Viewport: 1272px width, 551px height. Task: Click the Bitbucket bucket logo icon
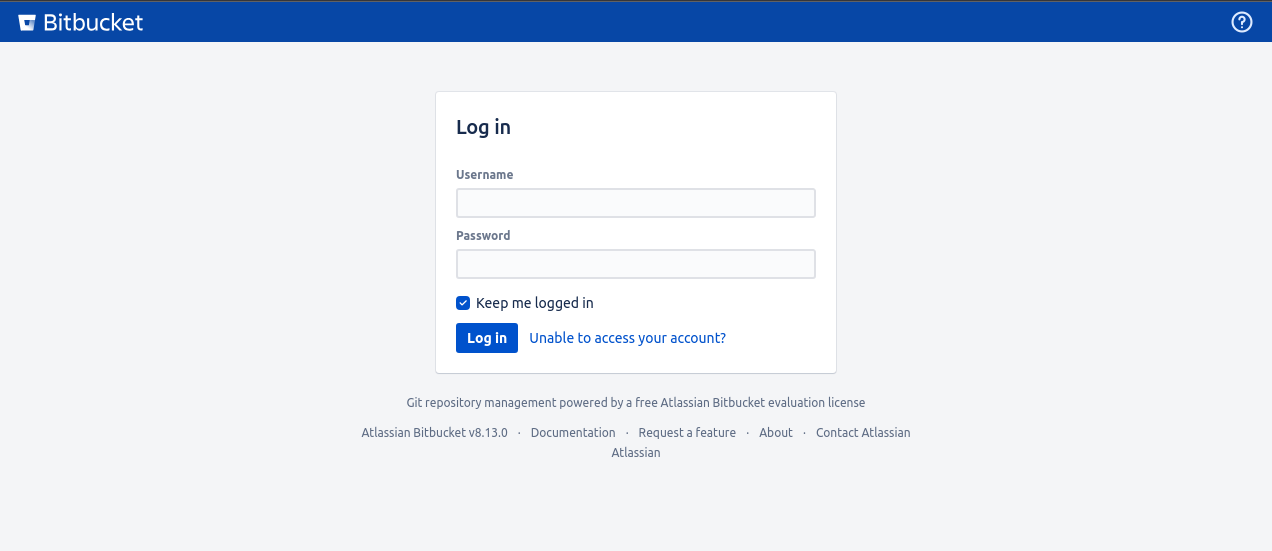[27, 22]
